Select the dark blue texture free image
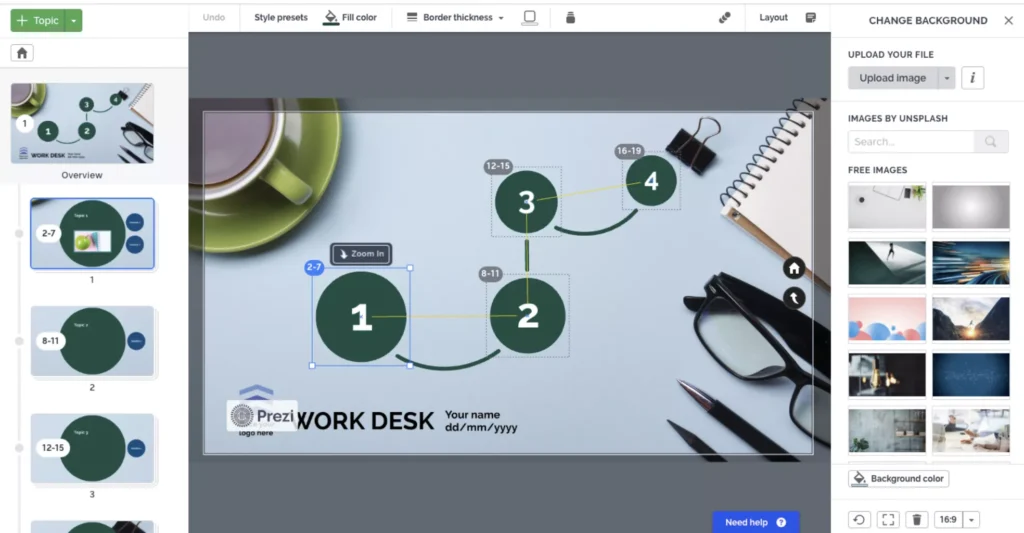This screenshot has width=1024, height=533. point(970,375)
